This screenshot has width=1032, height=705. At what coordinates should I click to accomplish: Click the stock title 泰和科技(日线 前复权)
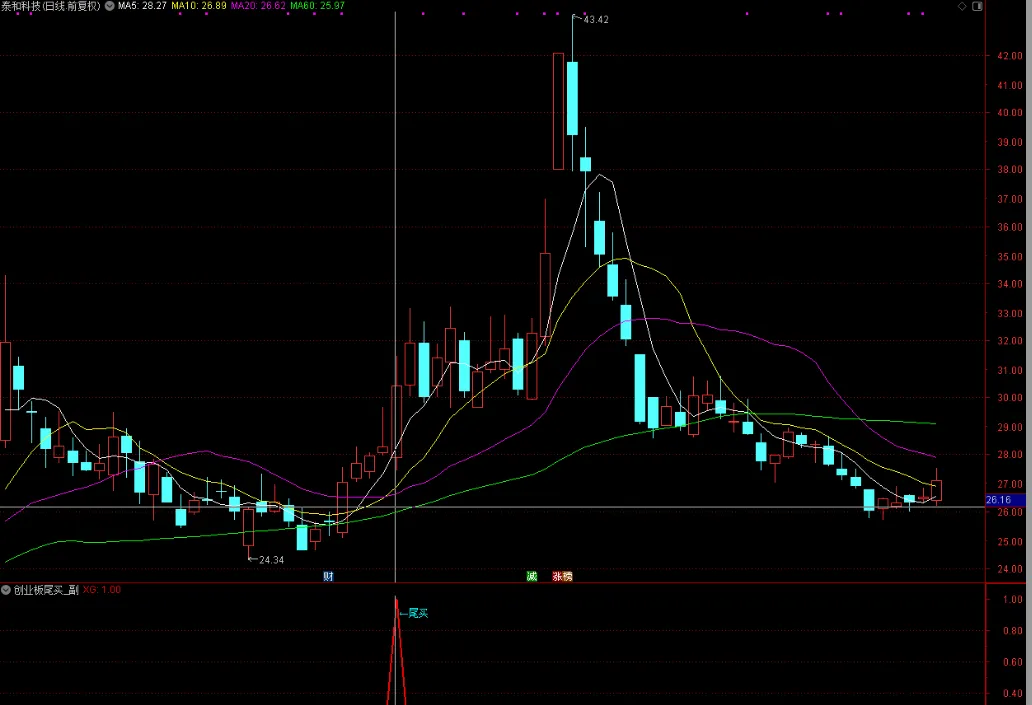pos(51,6)
